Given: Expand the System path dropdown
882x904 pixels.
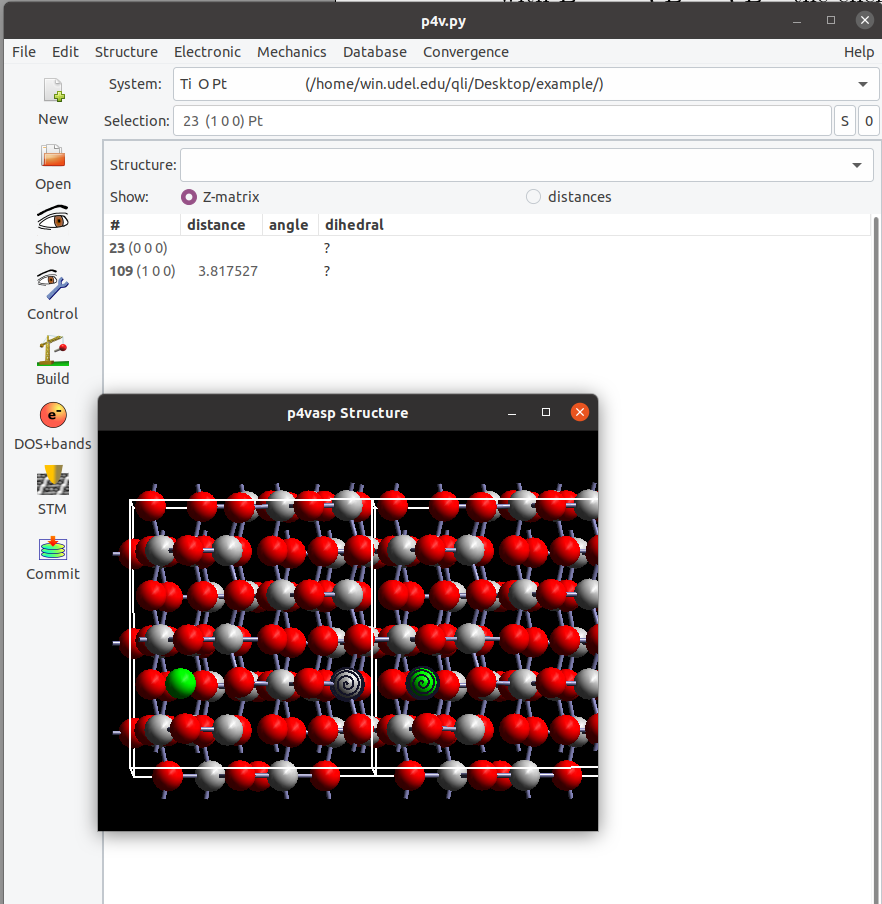Looking at the screenshot, I should [862, 85].
